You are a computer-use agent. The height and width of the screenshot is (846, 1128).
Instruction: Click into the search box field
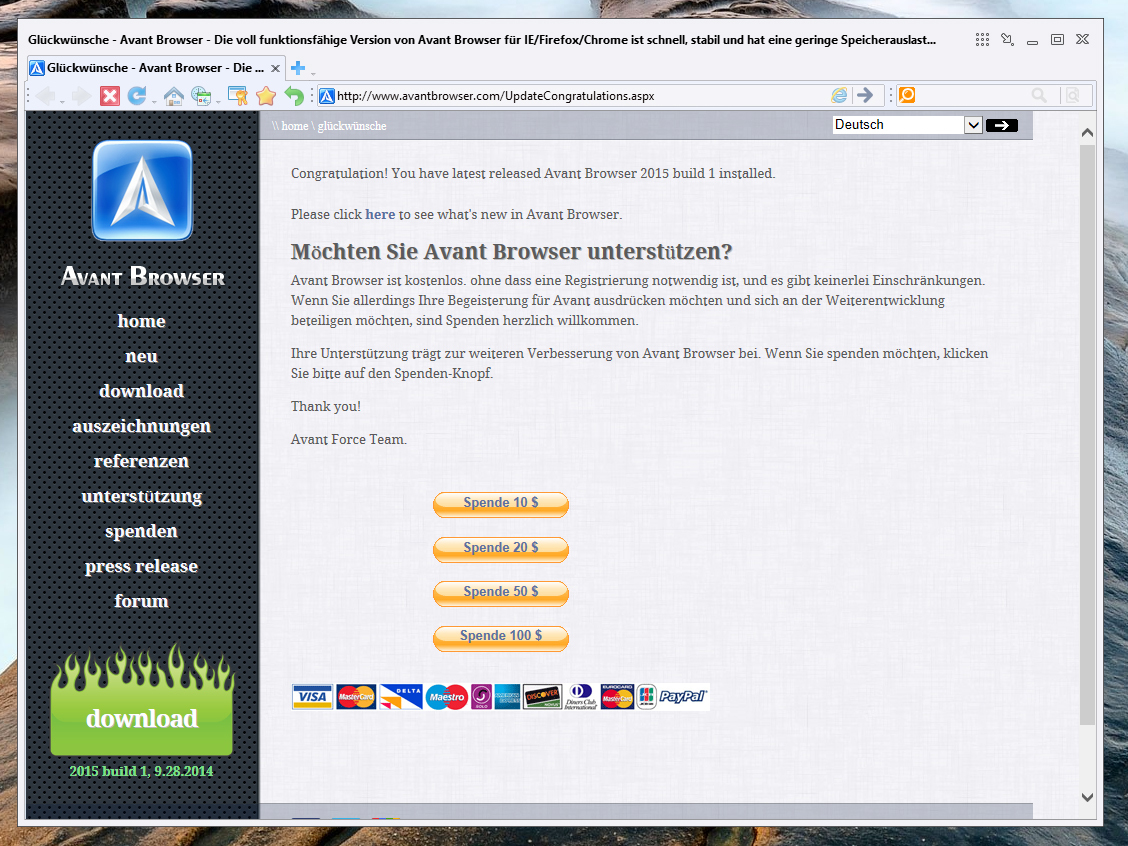[971, 95]
